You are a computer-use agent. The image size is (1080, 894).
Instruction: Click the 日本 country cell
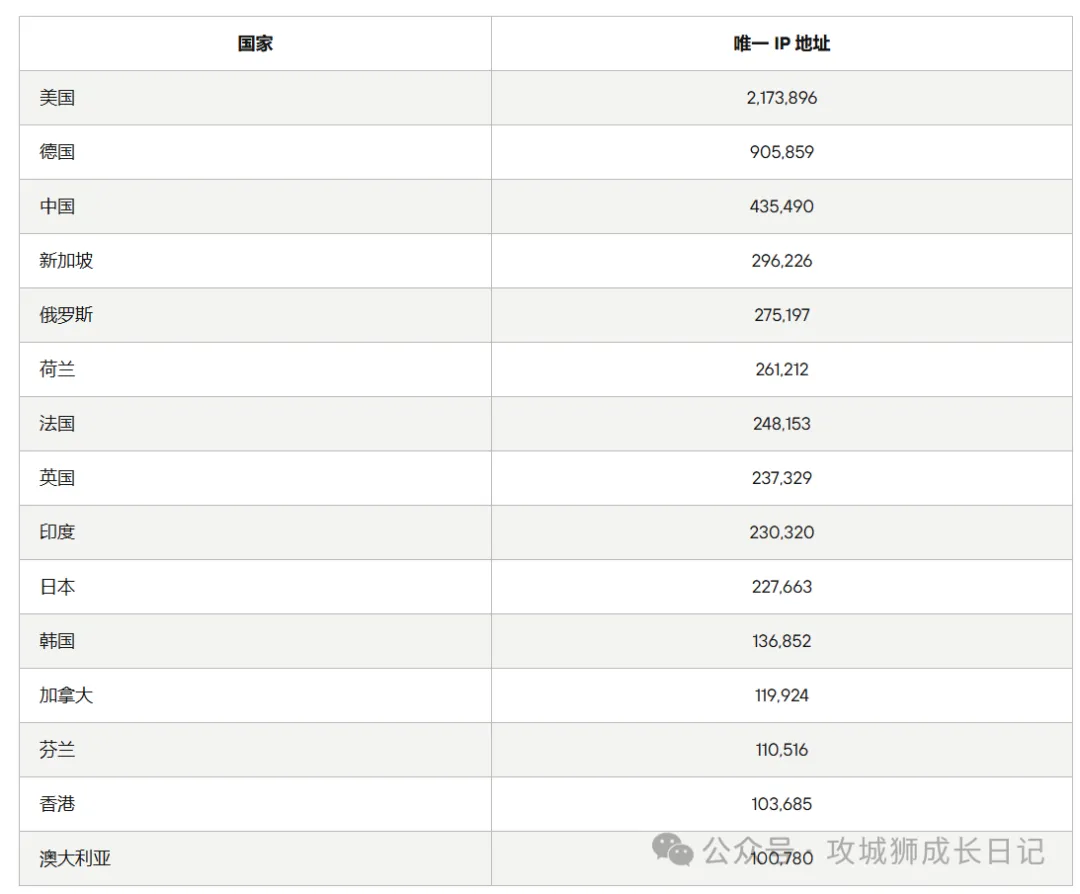point(57,587)
